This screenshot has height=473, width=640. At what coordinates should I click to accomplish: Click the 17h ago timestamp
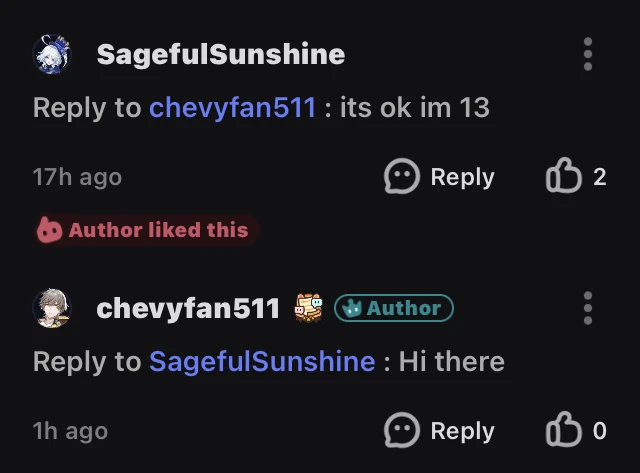(77, 177)
